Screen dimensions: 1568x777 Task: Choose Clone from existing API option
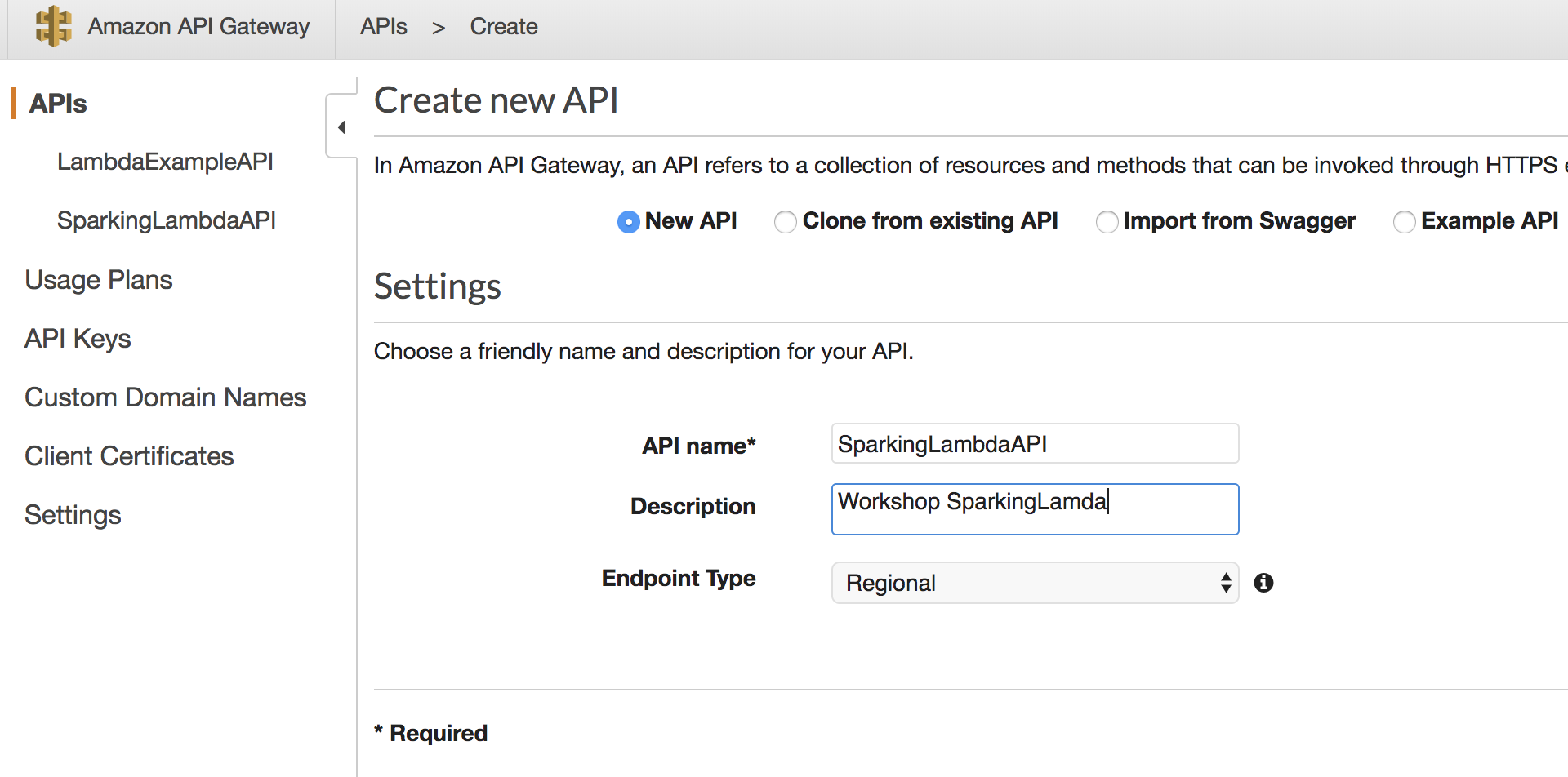(x=785, y=222)
